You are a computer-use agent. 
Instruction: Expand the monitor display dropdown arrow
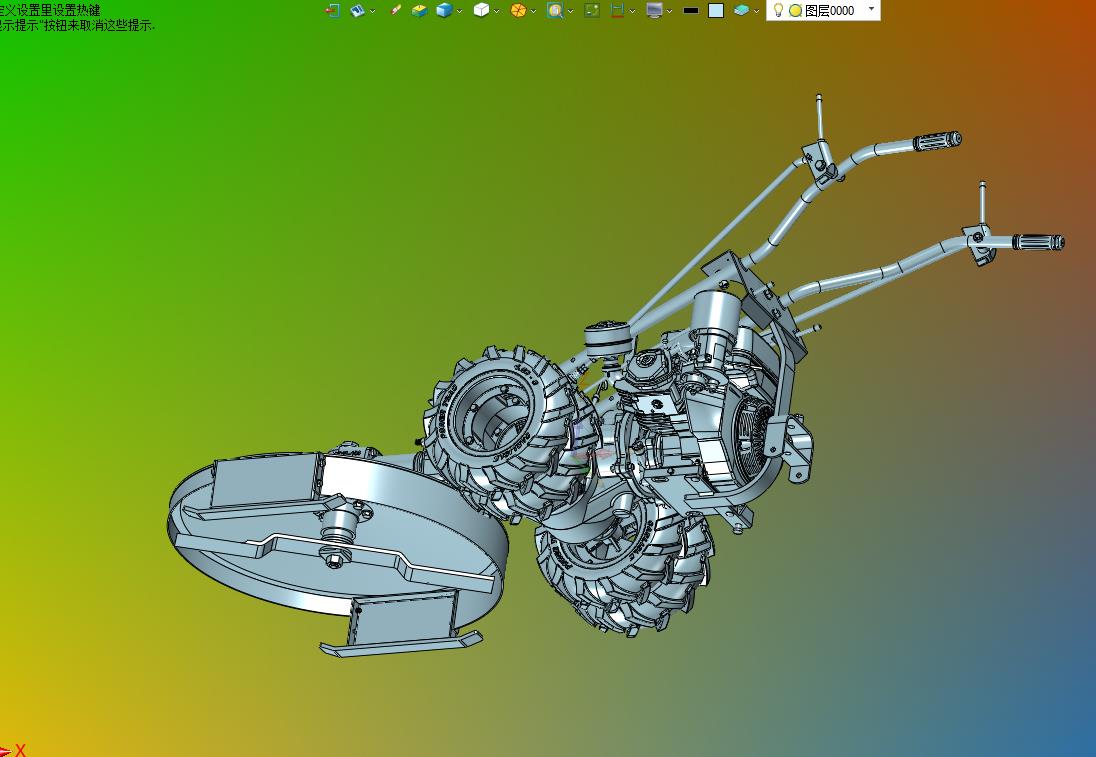[669, 11]
